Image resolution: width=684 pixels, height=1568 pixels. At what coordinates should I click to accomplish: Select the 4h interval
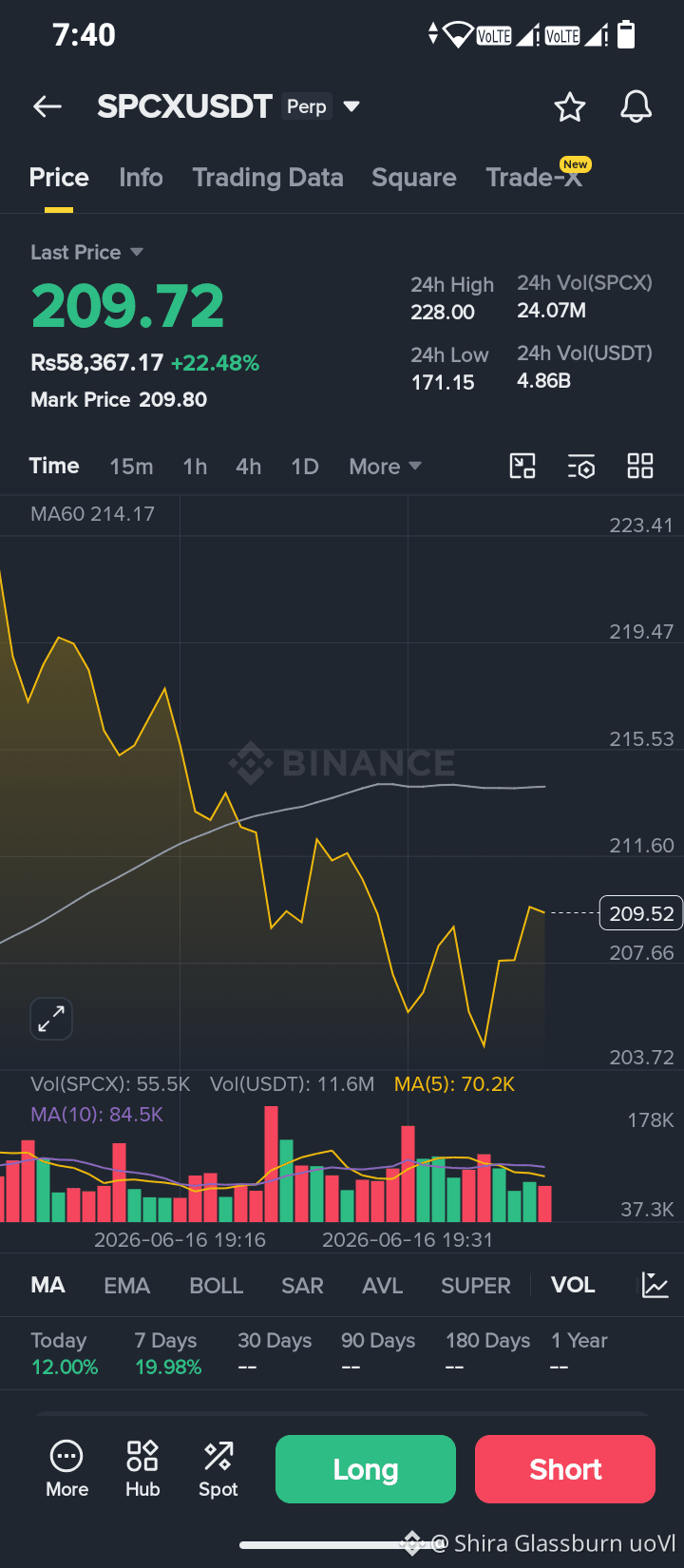(x=249, y=467)
